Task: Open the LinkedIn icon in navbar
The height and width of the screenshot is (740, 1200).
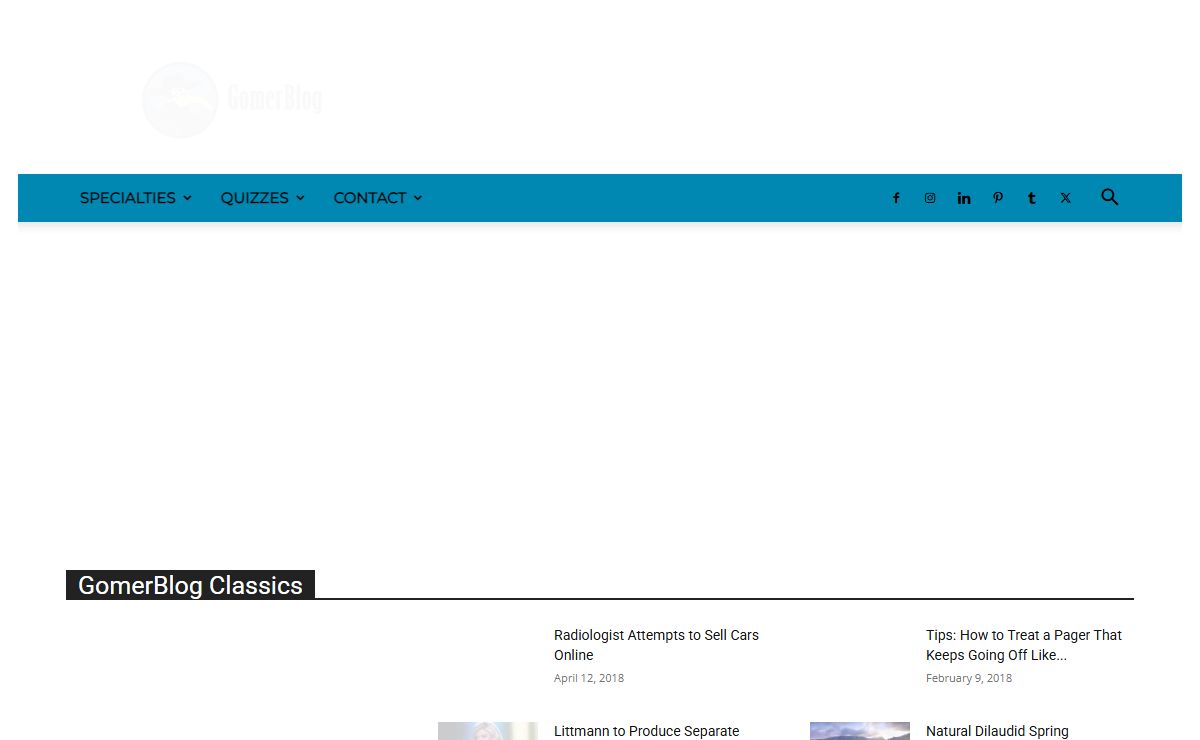Action: [964, 198]
